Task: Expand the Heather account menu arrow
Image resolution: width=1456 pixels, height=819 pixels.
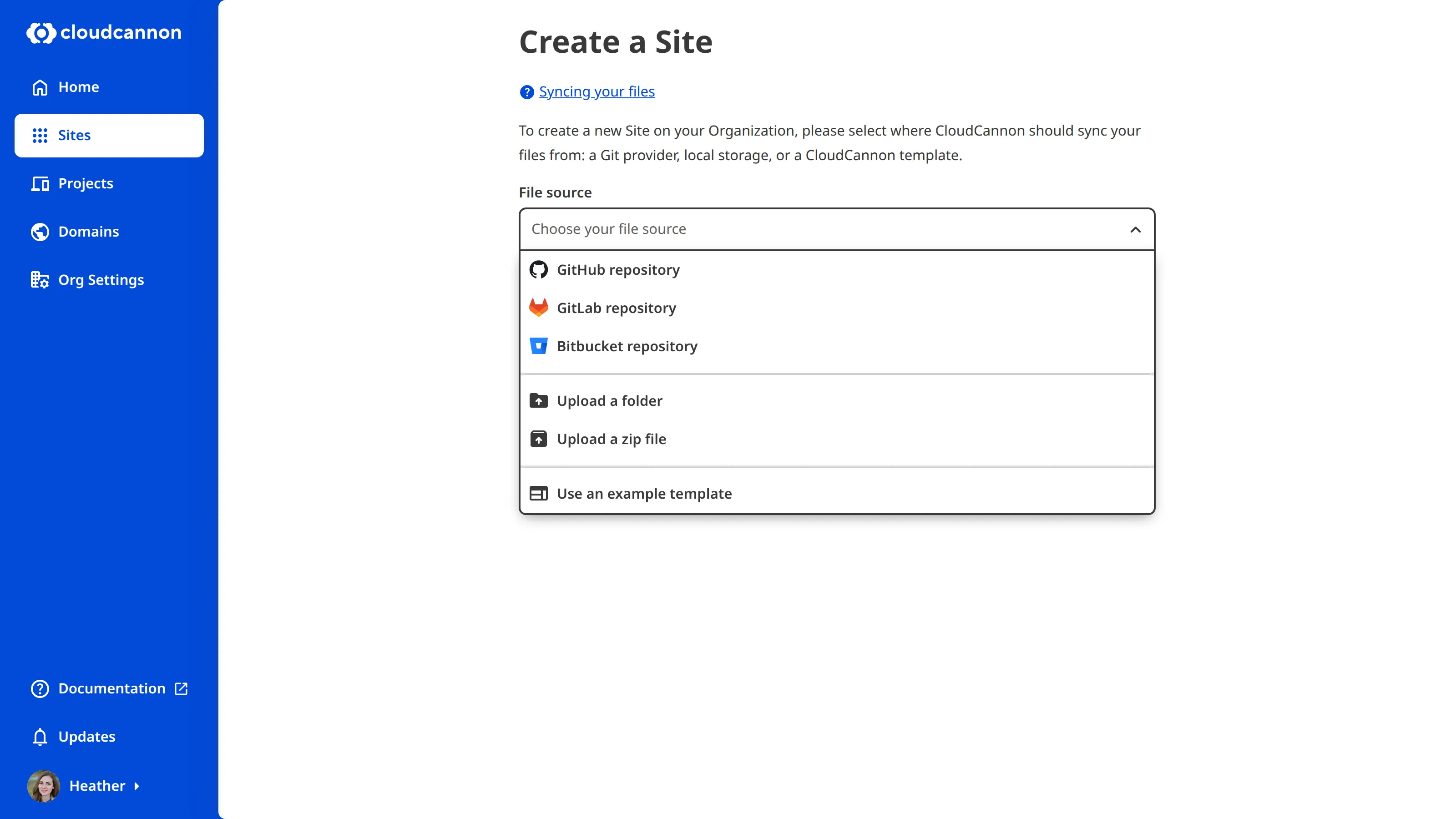Action: point(136,786)
